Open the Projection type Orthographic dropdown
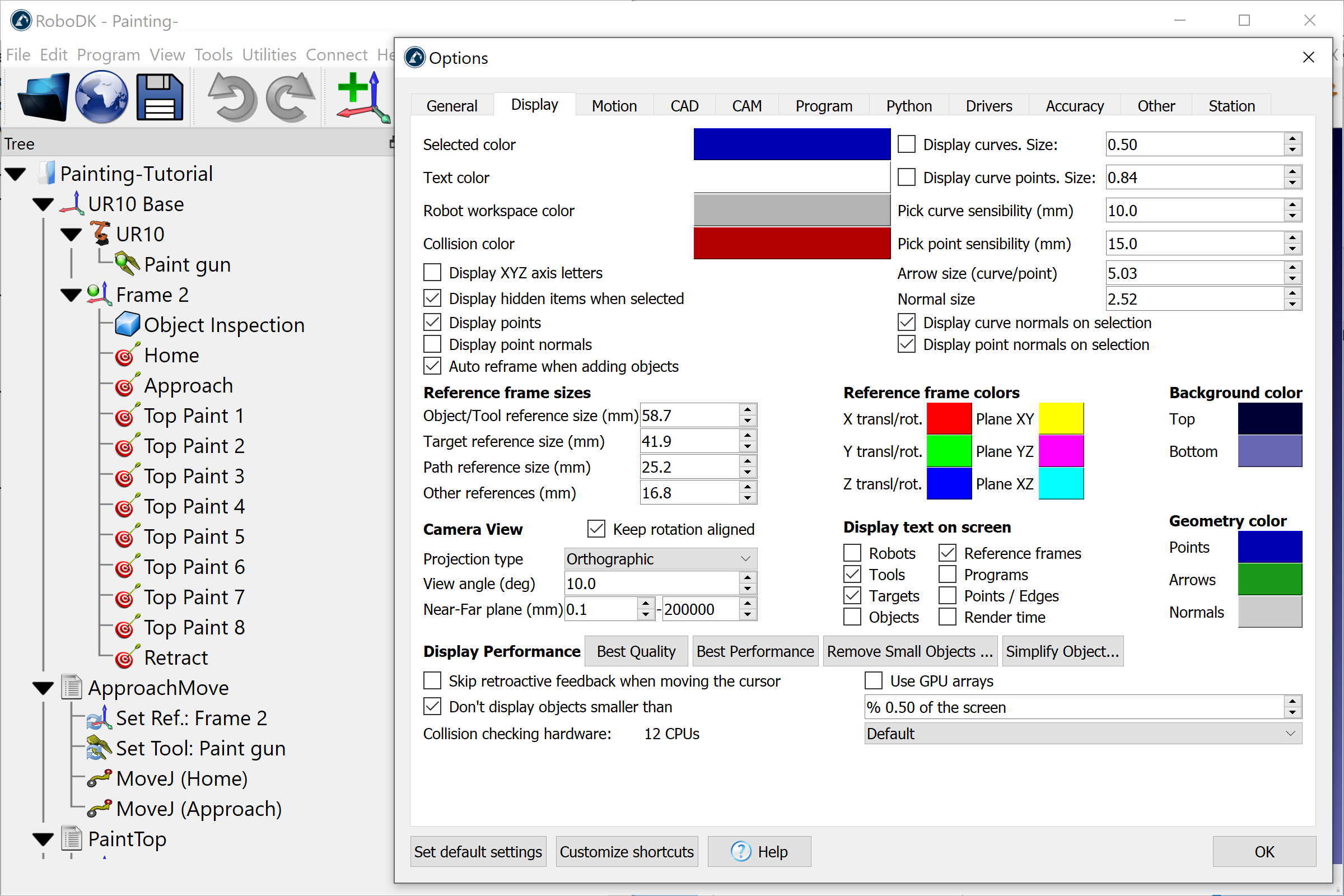The width and height of the screenshot is (1344, 896). coord(660,559)
